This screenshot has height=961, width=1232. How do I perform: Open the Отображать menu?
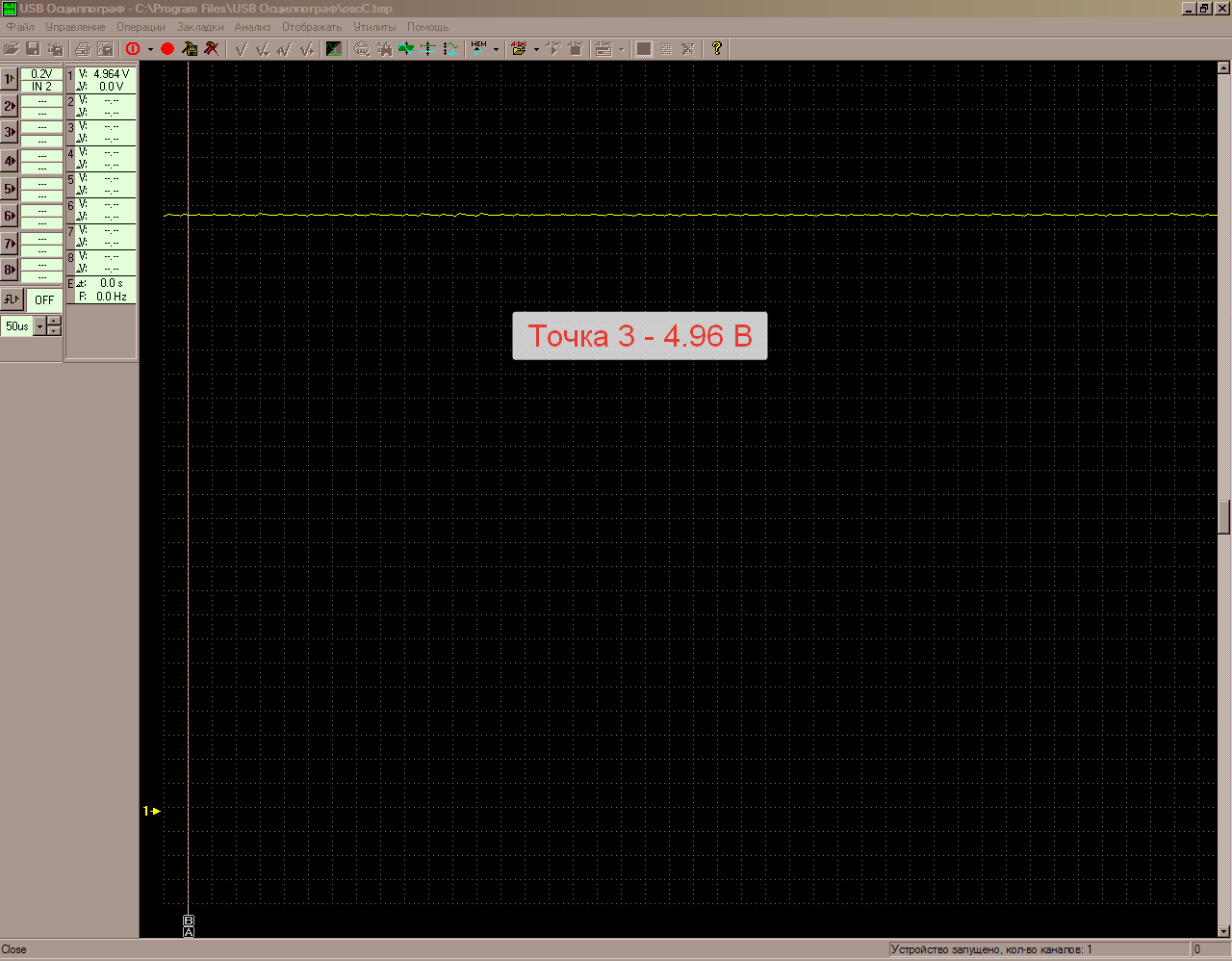(312, 27)
